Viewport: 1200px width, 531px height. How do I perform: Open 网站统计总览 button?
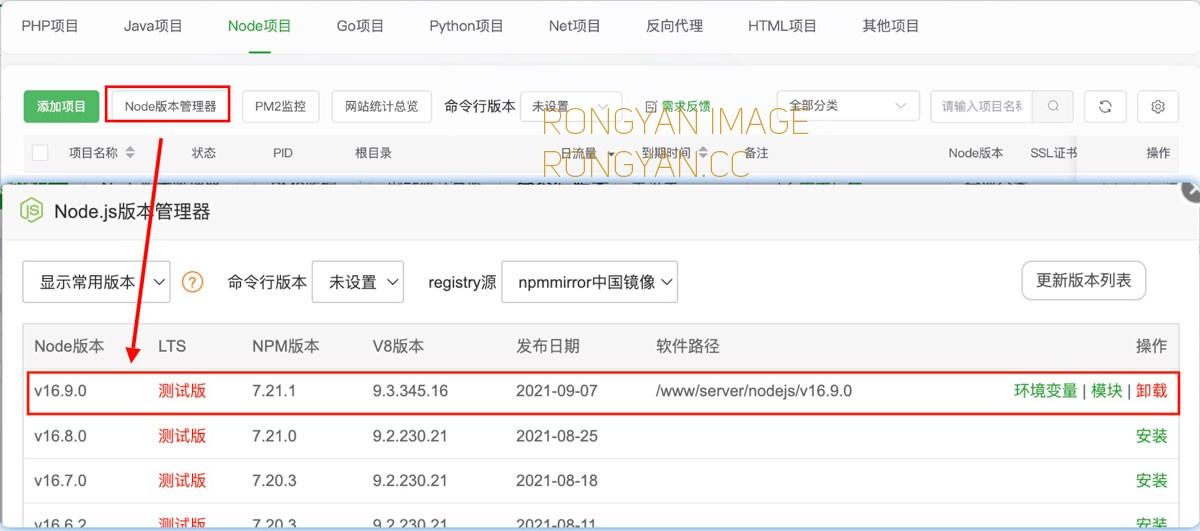click(381, 106)
